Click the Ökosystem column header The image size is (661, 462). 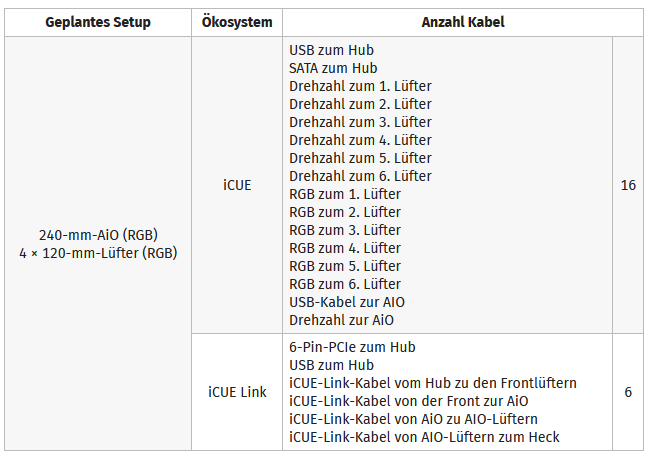[235, 22]
